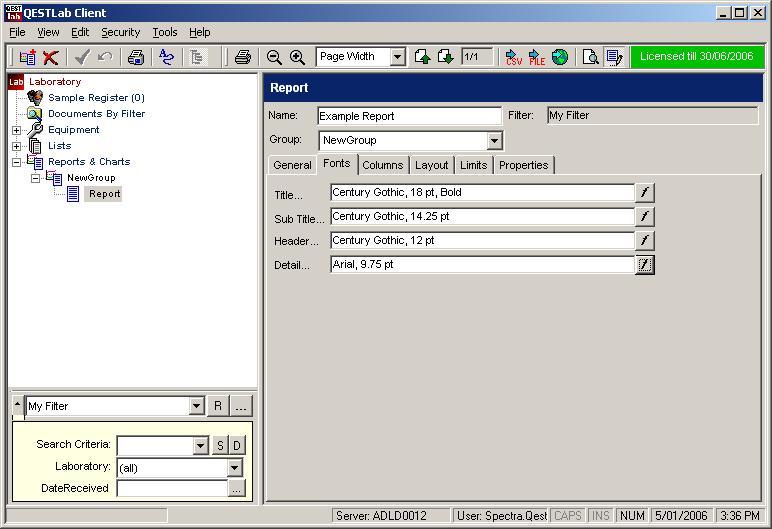
Task: Open the Page Width zoom dropdown
Action: pyautogui.click(x=397, y=58)
